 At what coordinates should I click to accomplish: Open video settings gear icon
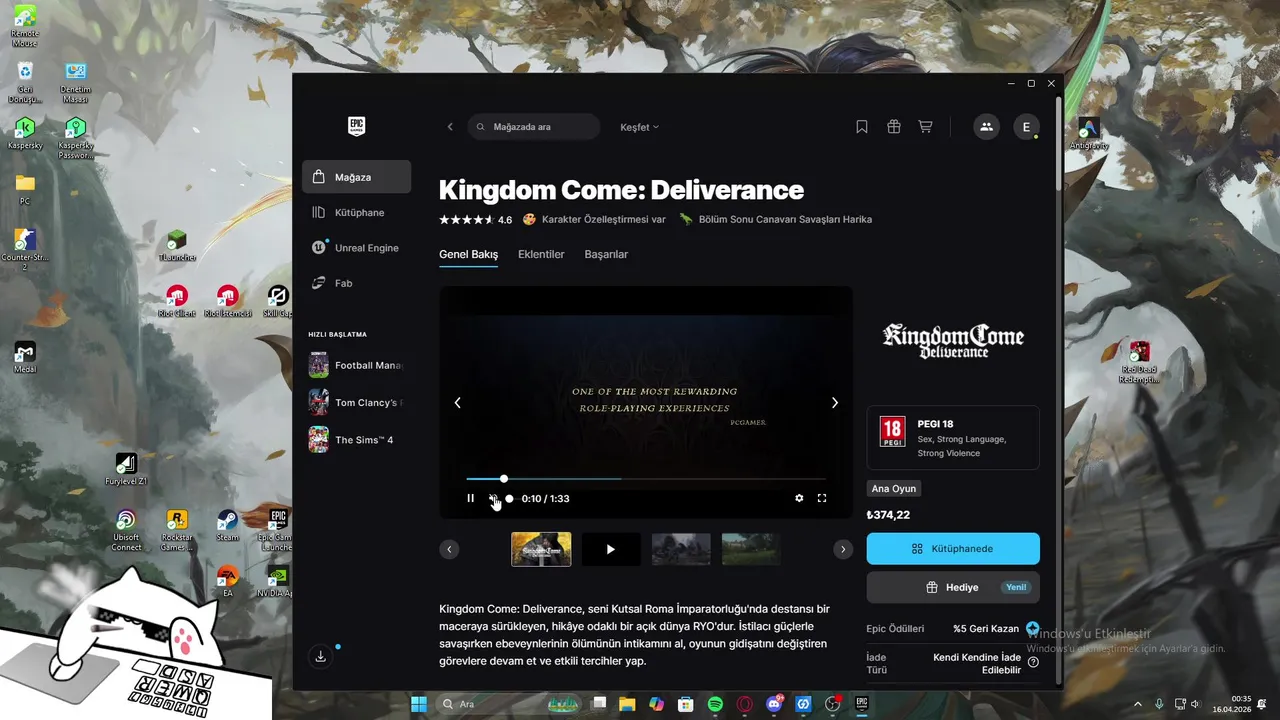[x=799, y=498]
